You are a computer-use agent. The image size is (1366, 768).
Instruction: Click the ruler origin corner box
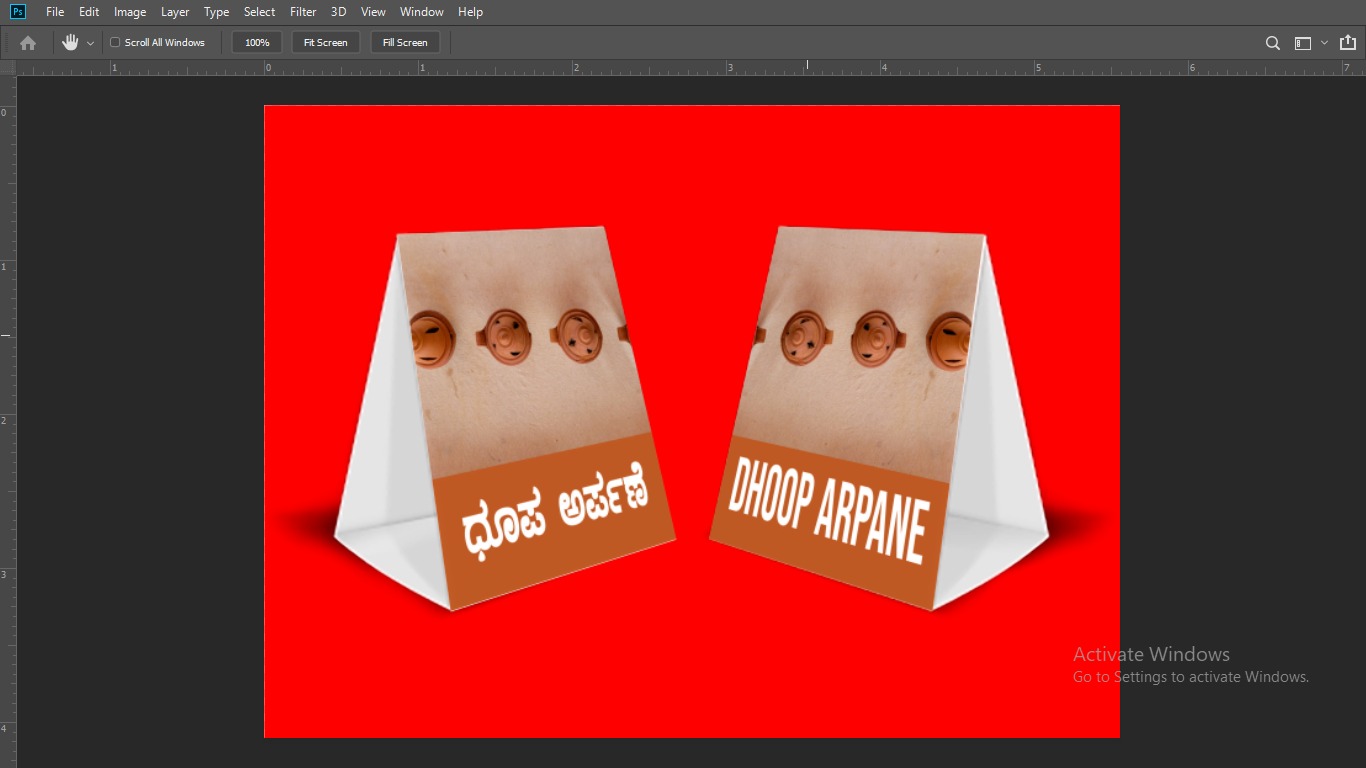pos(8,68)
